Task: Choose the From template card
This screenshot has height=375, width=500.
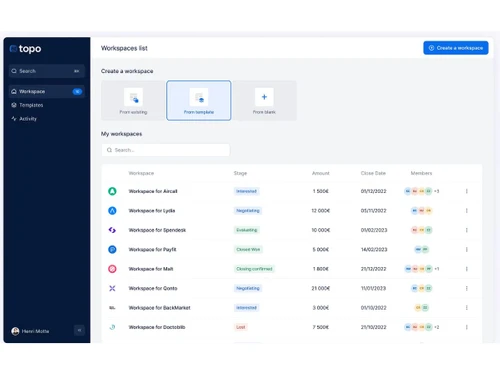Action: point(199,100)
